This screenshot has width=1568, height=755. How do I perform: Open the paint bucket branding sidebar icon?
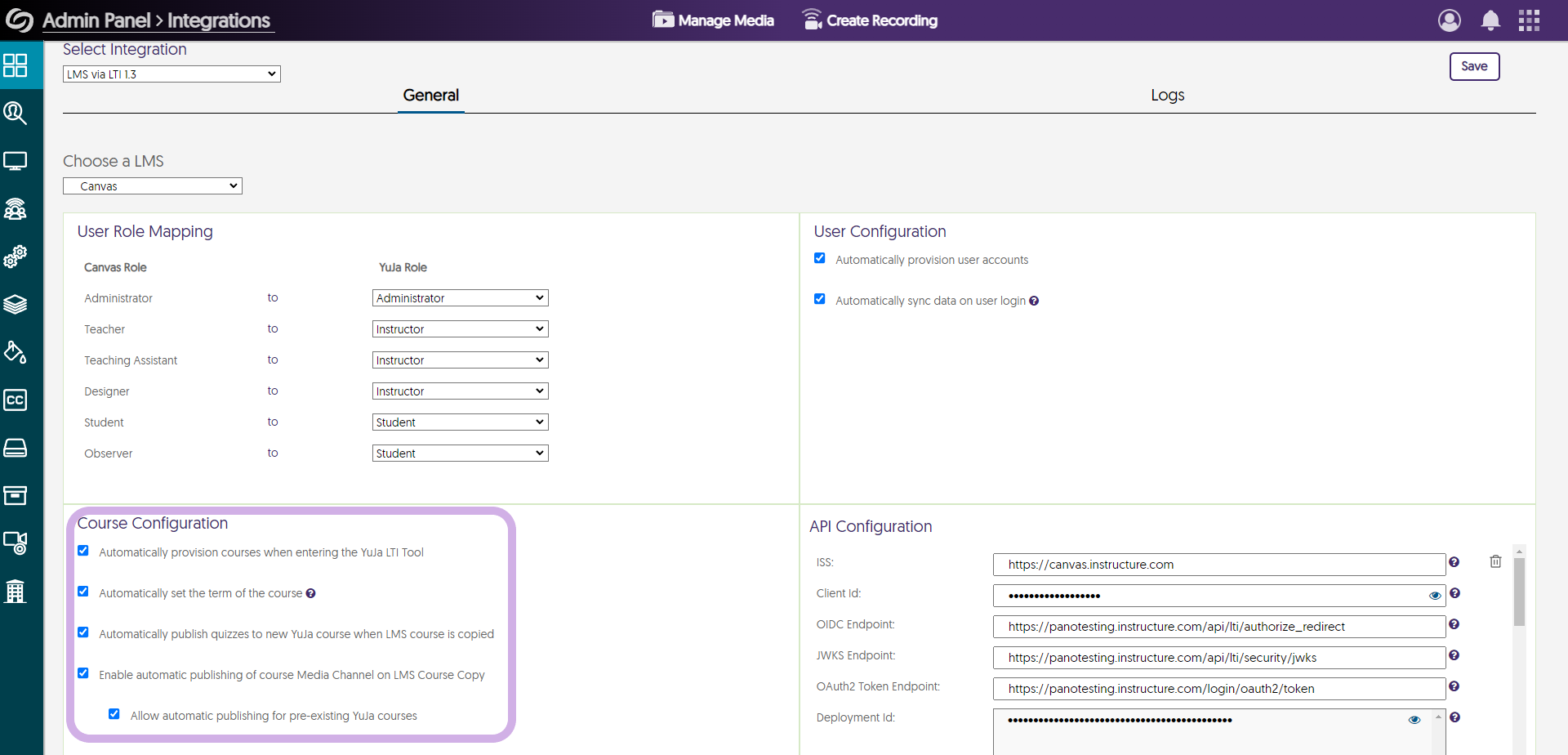[16, 352]
